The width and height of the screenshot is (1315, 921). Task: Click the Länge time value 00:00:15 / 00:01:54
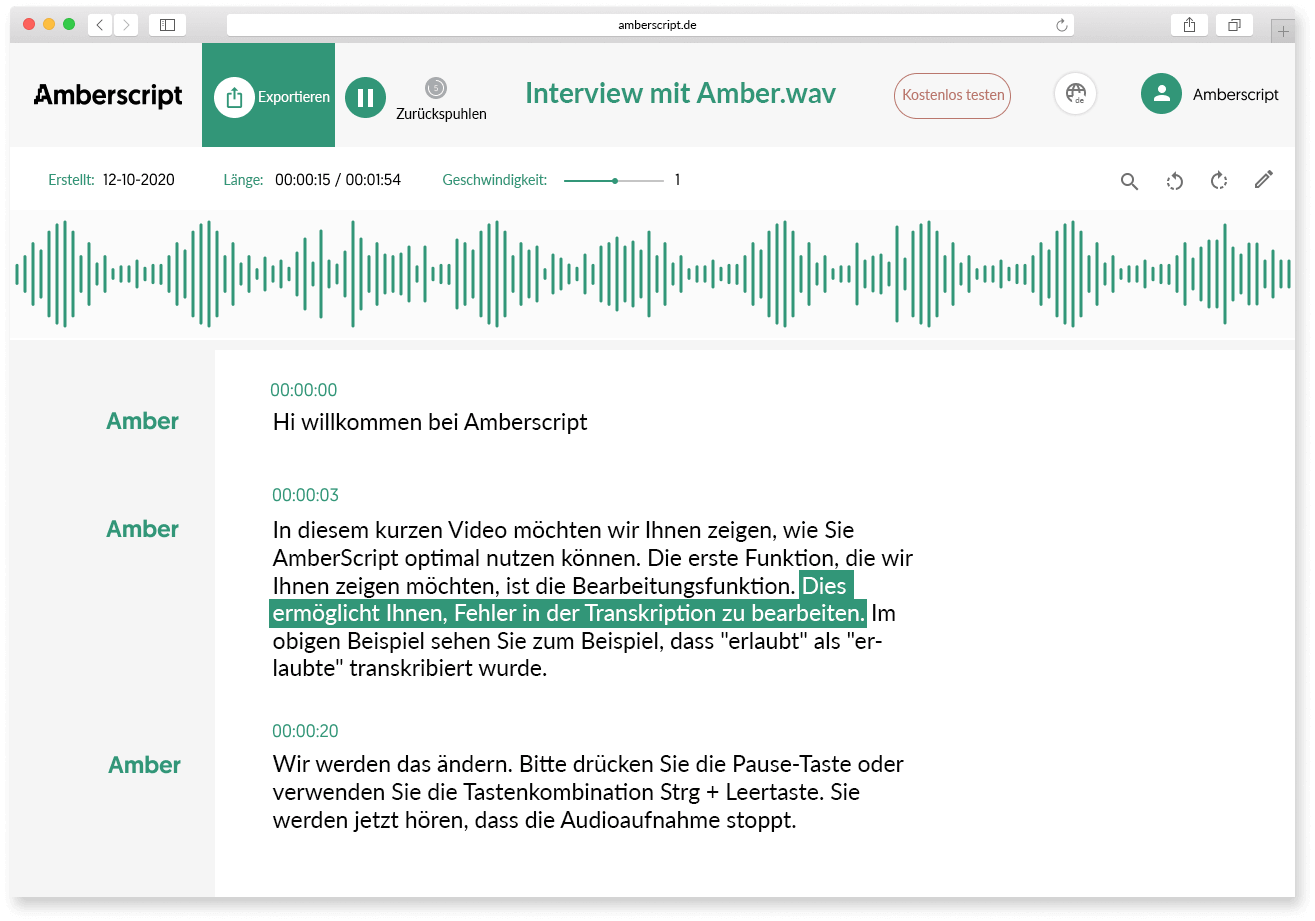click(338, 180)
